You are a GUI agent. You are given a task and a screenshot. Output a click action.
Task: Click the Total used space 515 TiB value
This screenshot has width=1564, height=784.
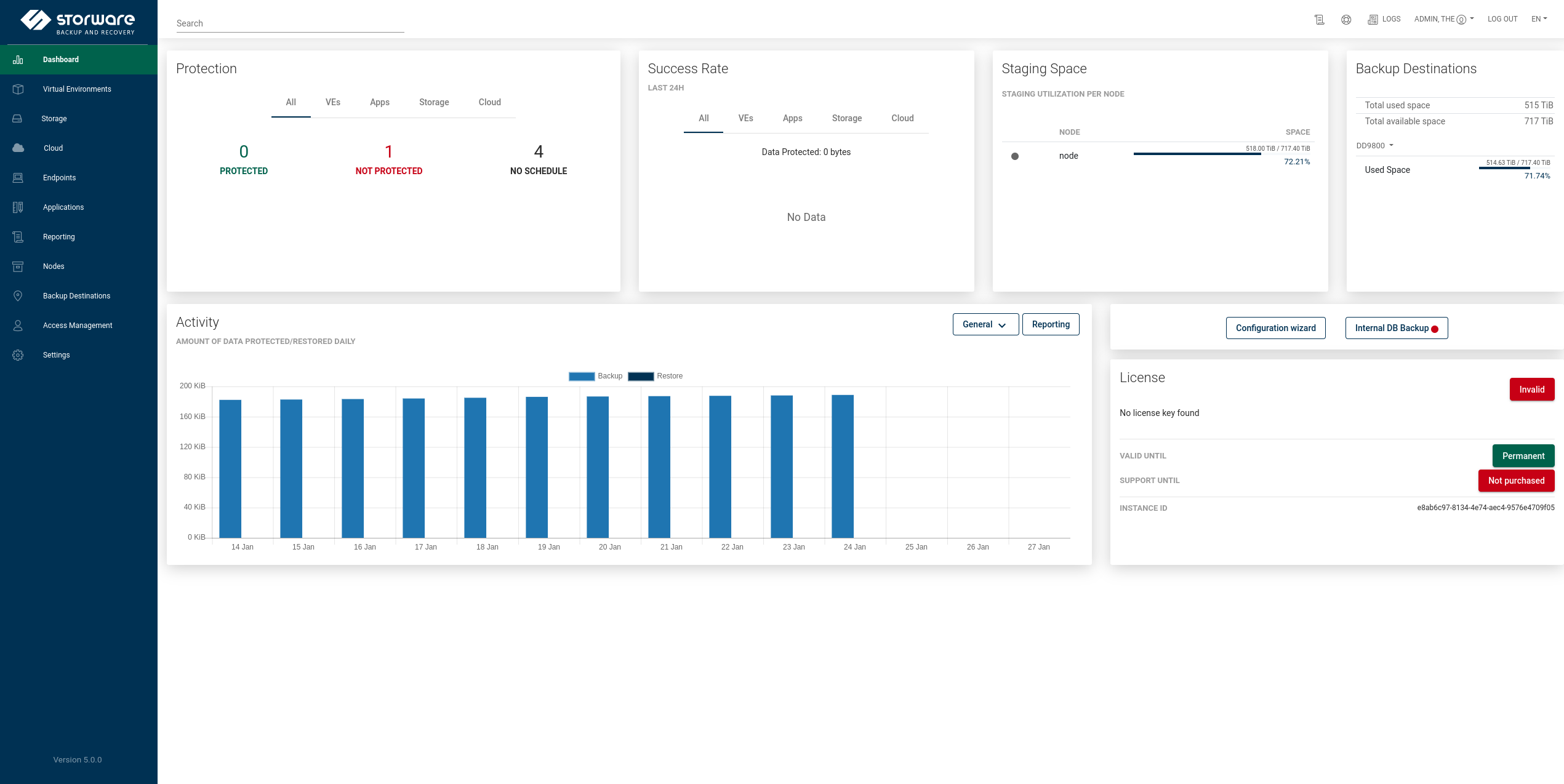(1539, 105)
